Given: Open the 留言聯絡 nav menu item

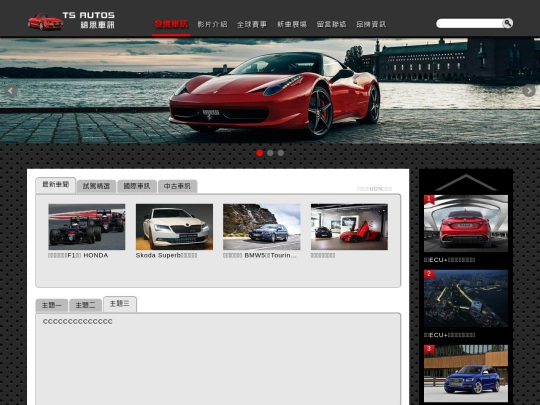Looking at the screenshot, I should tap(332, 24).
